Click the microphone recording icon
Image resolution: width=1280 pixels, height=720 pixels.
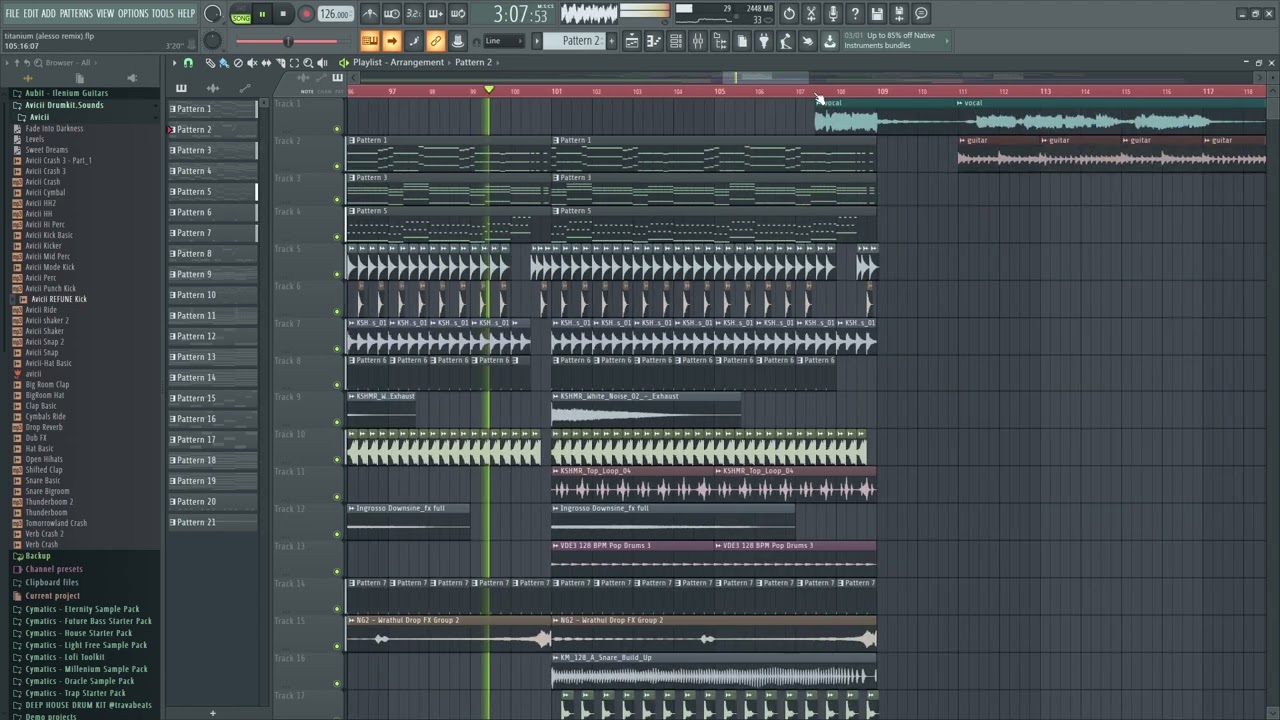(x=833, y=14)
